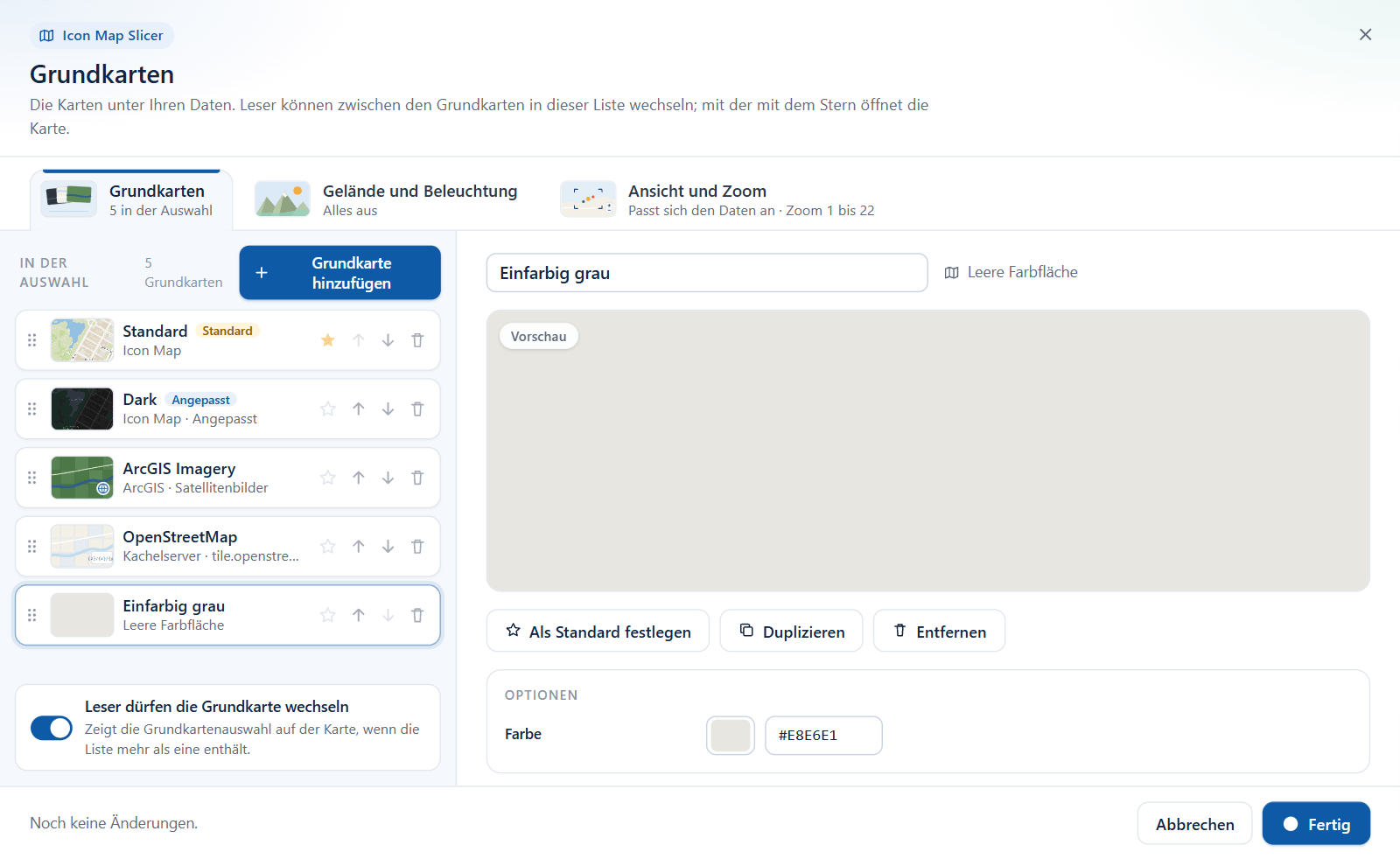This screenshot has width=1400, height=859.
Task: Close the Grundkarten dialog
Action: pos(1365,35)
